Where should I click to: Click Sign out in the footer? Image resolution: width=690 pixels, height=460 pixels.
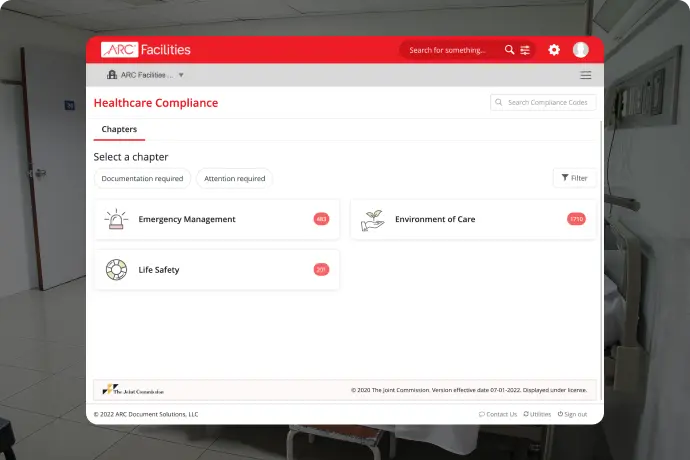[x=571, y=414]
